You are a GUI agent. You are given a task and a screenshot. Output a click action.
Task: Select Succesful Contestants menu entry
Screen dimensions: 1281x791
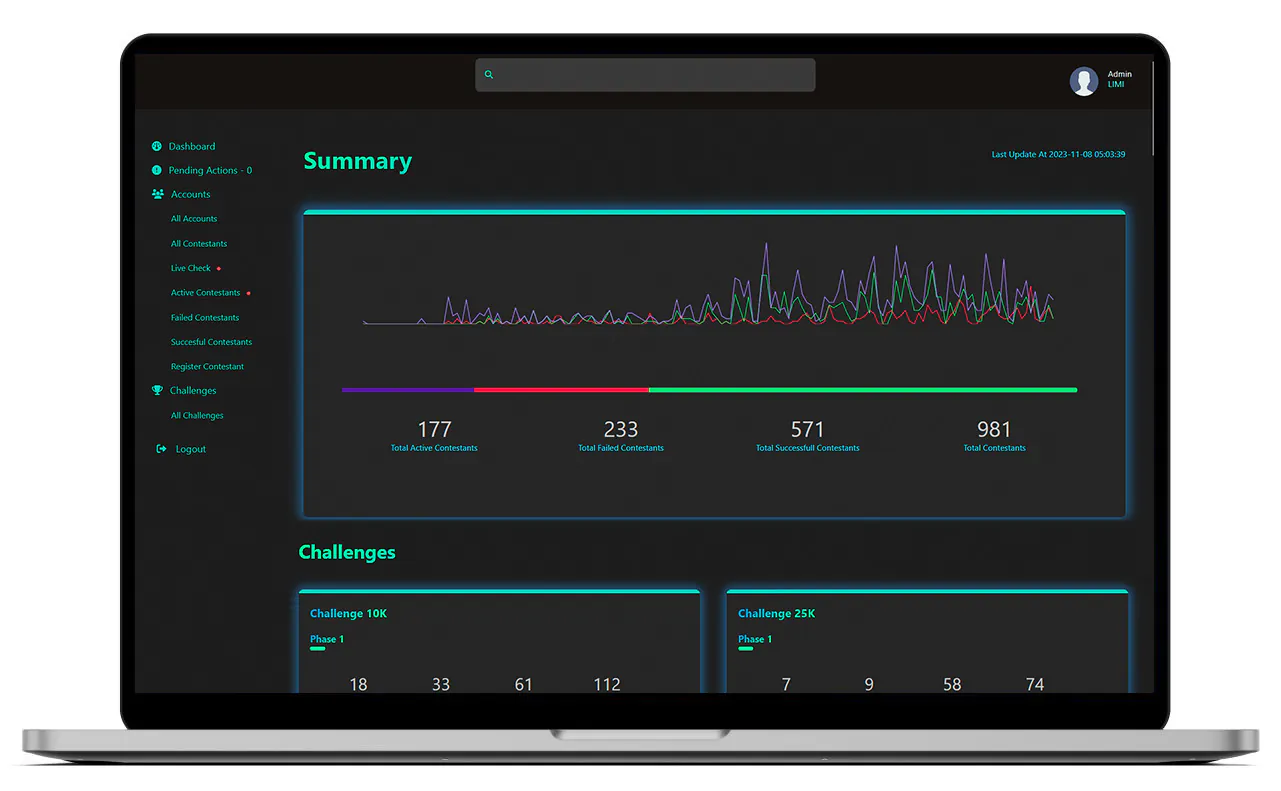coord(211,342)
